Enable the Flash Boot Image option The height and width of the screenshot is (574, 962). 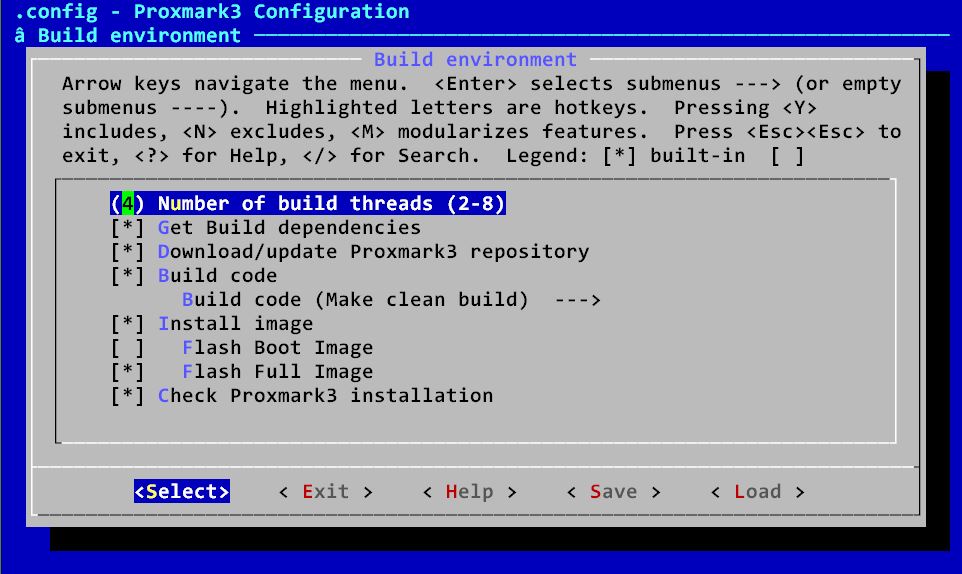click(x=128, y=348)
